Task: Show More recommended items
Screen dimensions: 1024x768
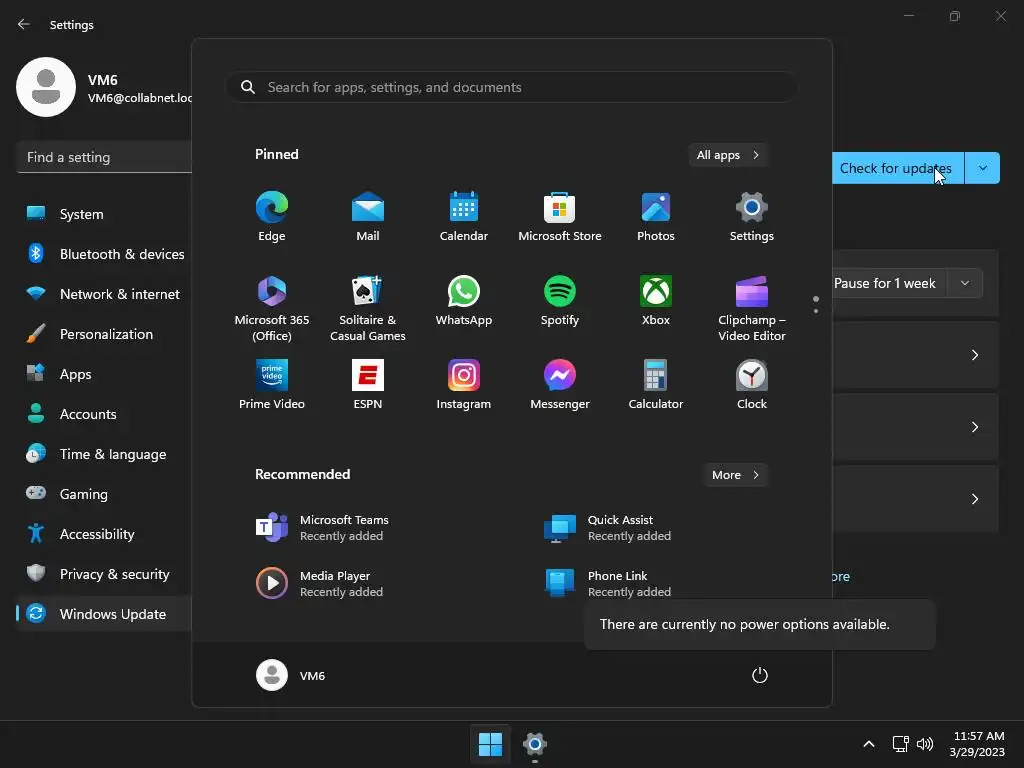Action: coord(735,475)
